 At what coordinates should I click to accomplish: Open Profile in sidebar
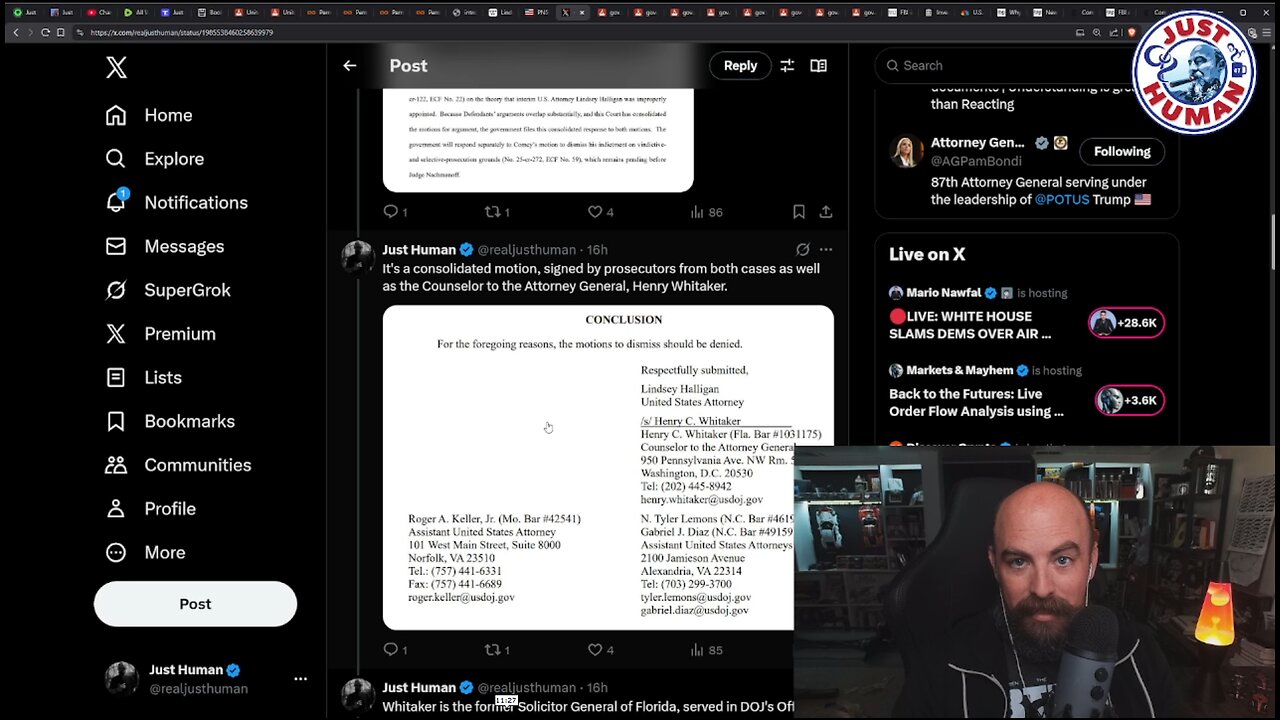(150, 509)
